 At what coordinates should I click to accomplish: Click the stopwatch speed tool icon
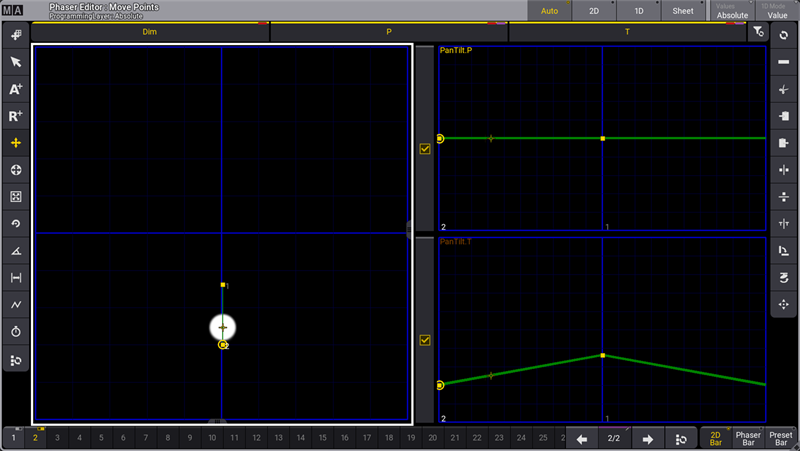click(15, 331)
